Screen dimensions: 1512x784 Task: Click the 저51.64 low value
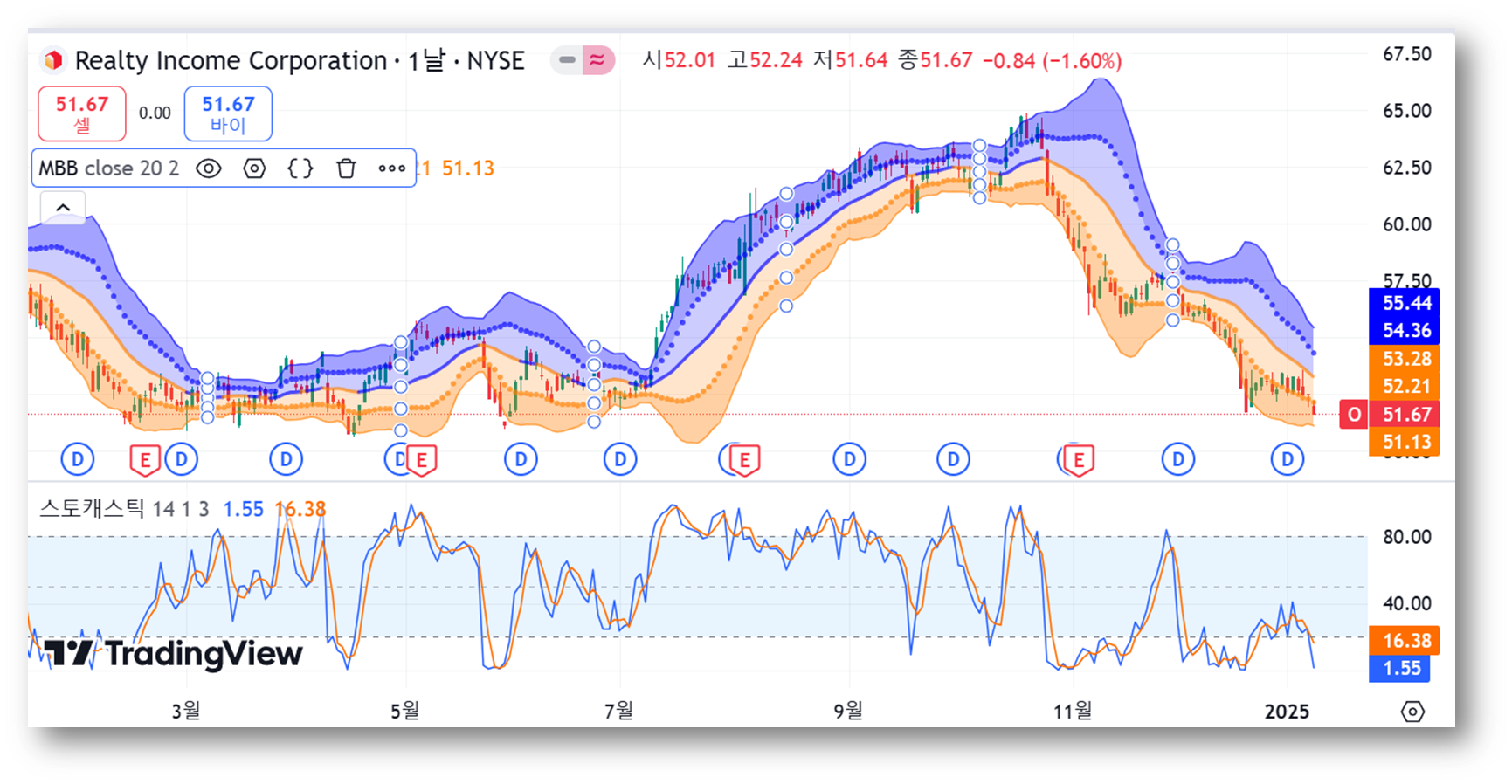pyautogui.click(x=850, y=60)
